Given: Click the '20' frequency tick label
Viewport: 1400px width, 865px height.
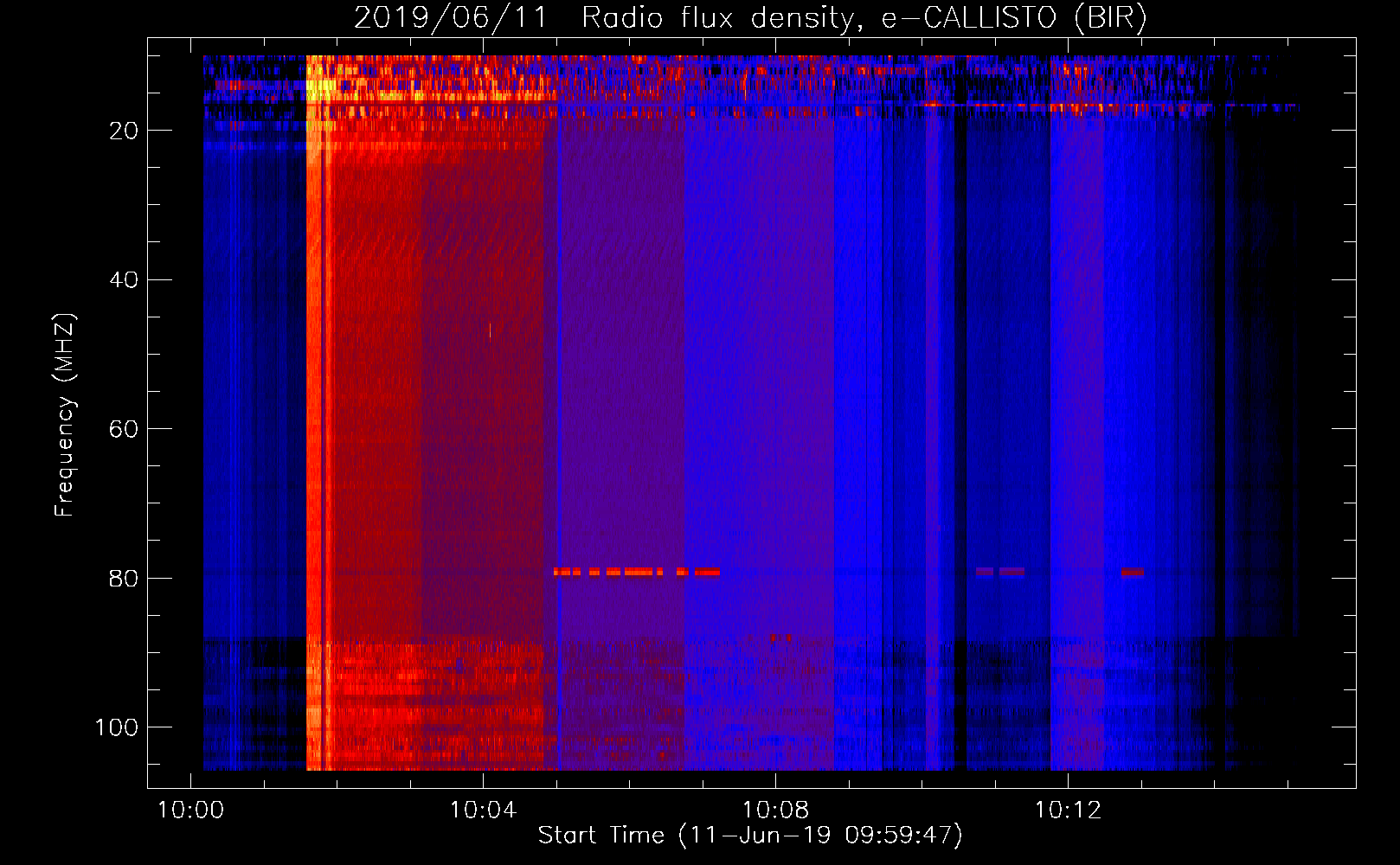Looking at the screenshot, I should (x=125, y=131).
